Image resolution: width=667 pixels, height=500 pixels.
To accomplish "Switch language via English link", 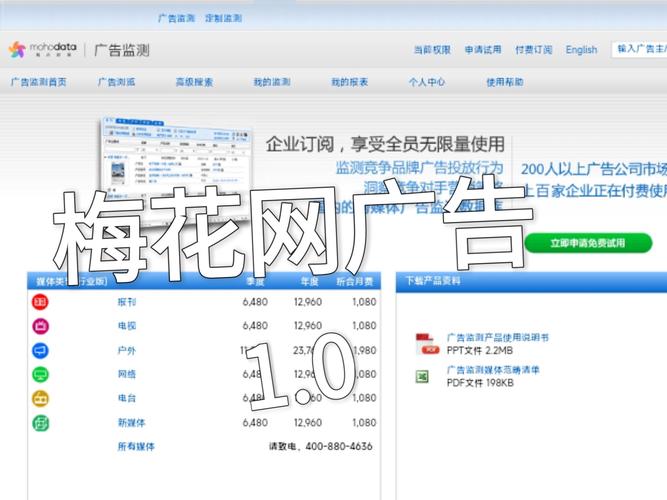I will (581, 50).
